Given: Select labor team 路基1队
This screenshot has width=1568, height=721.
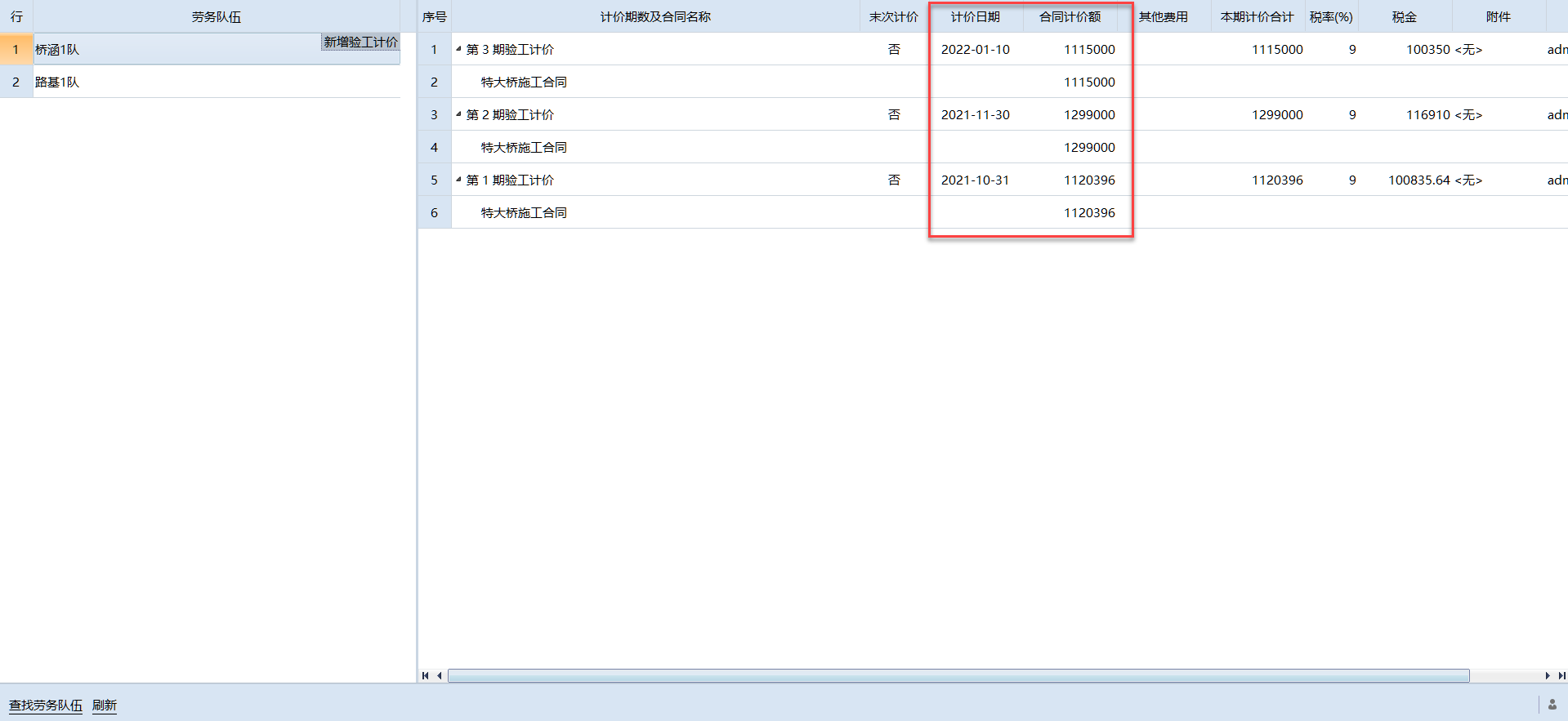Looking at the screenshot, I should [57, 82].
